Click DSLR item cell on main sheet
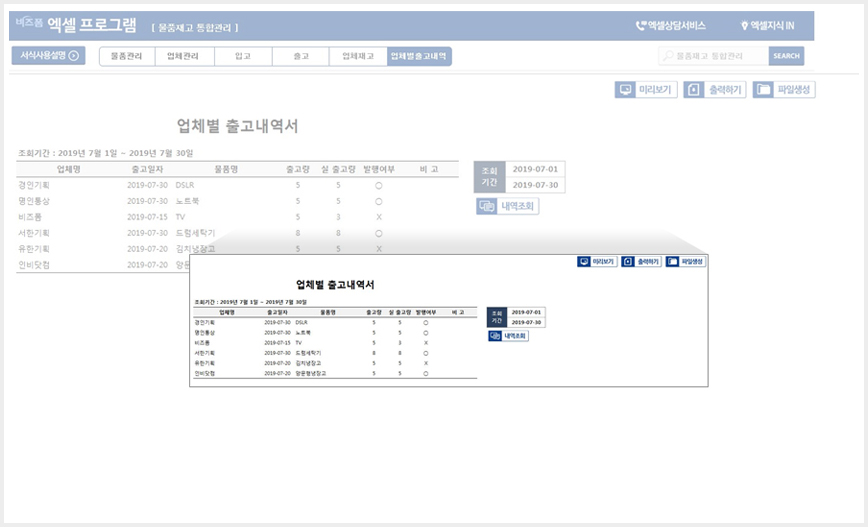868x527 pixels. click(x=185, y=185)
